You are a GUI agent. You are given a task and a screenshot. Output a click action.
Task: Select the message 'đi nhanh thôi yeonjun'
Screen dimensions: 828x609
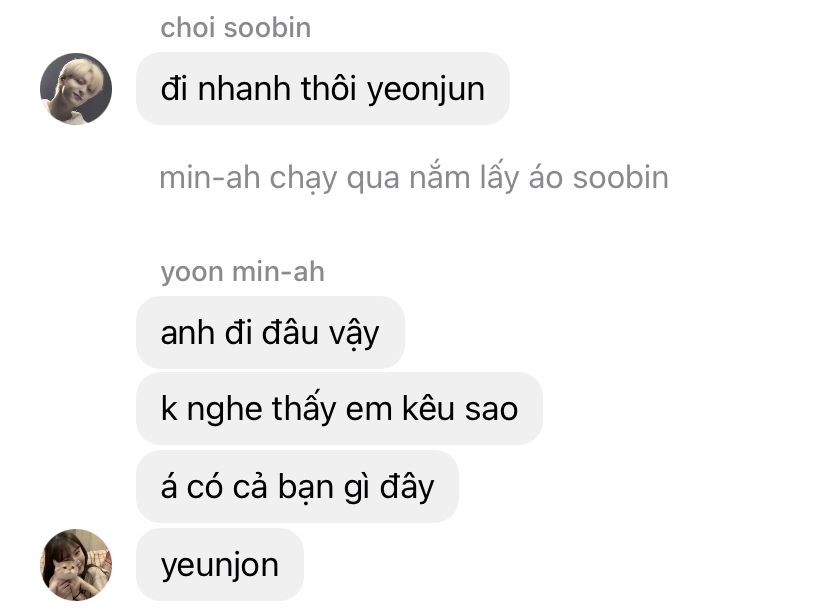coord(323,89)
